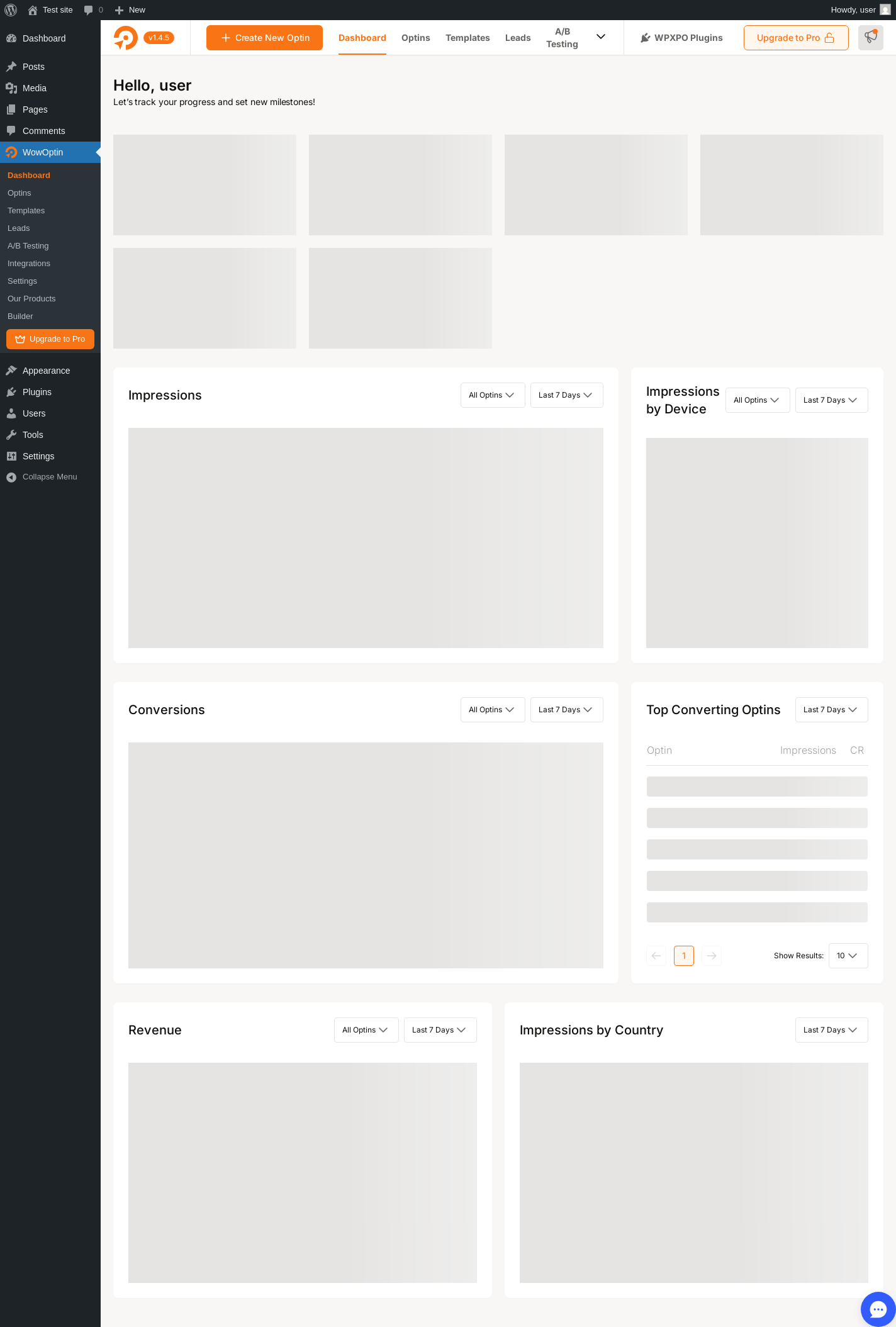896x1327 pixels.
Task: Open Last 7 Days dropdown in Impressions card
Action: tap(567, 395)
